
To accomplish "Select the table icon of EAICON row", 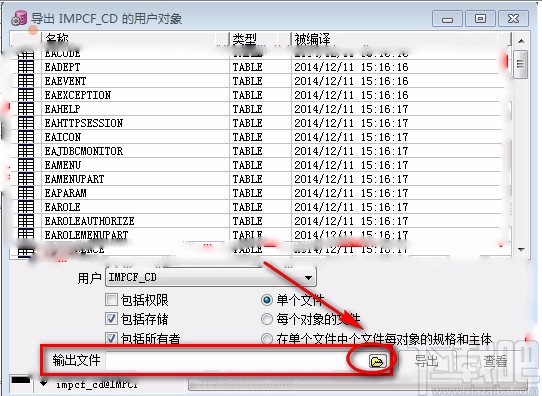I will tap(26, 137).
